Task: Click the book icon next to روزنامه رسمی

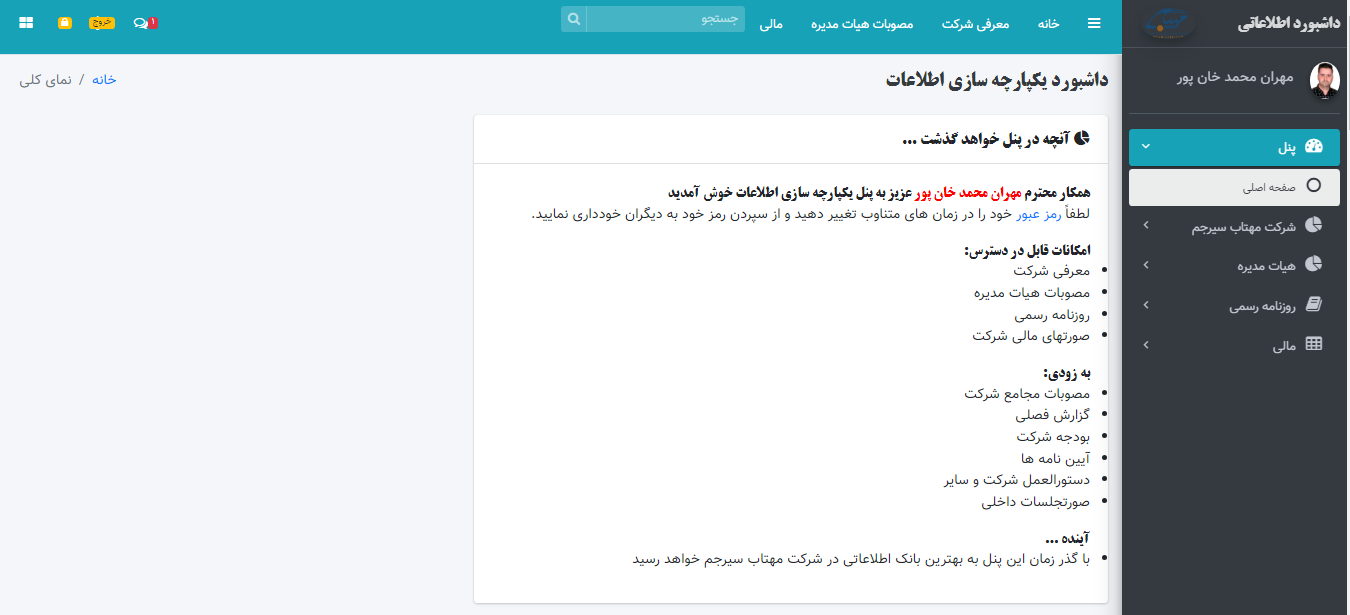Action: [x=1314, y=305]
